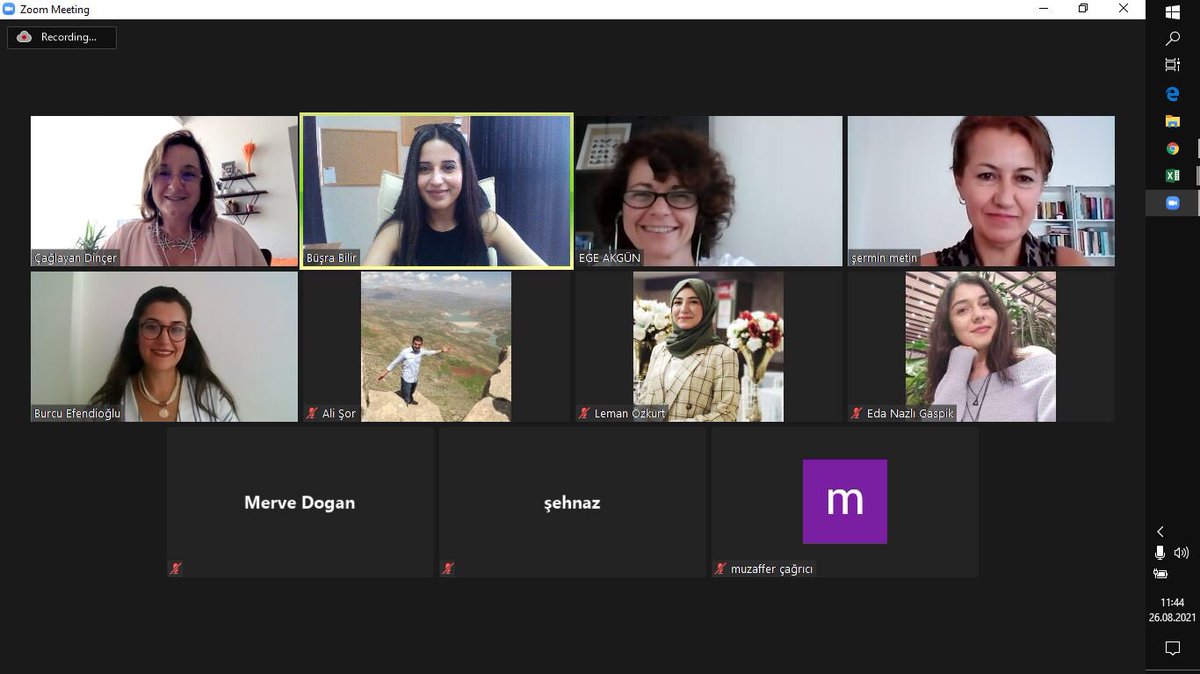Click muzaffer çağrıcı's muted microphone icon
Screen dimensions: 1200x674
(720, 569)
